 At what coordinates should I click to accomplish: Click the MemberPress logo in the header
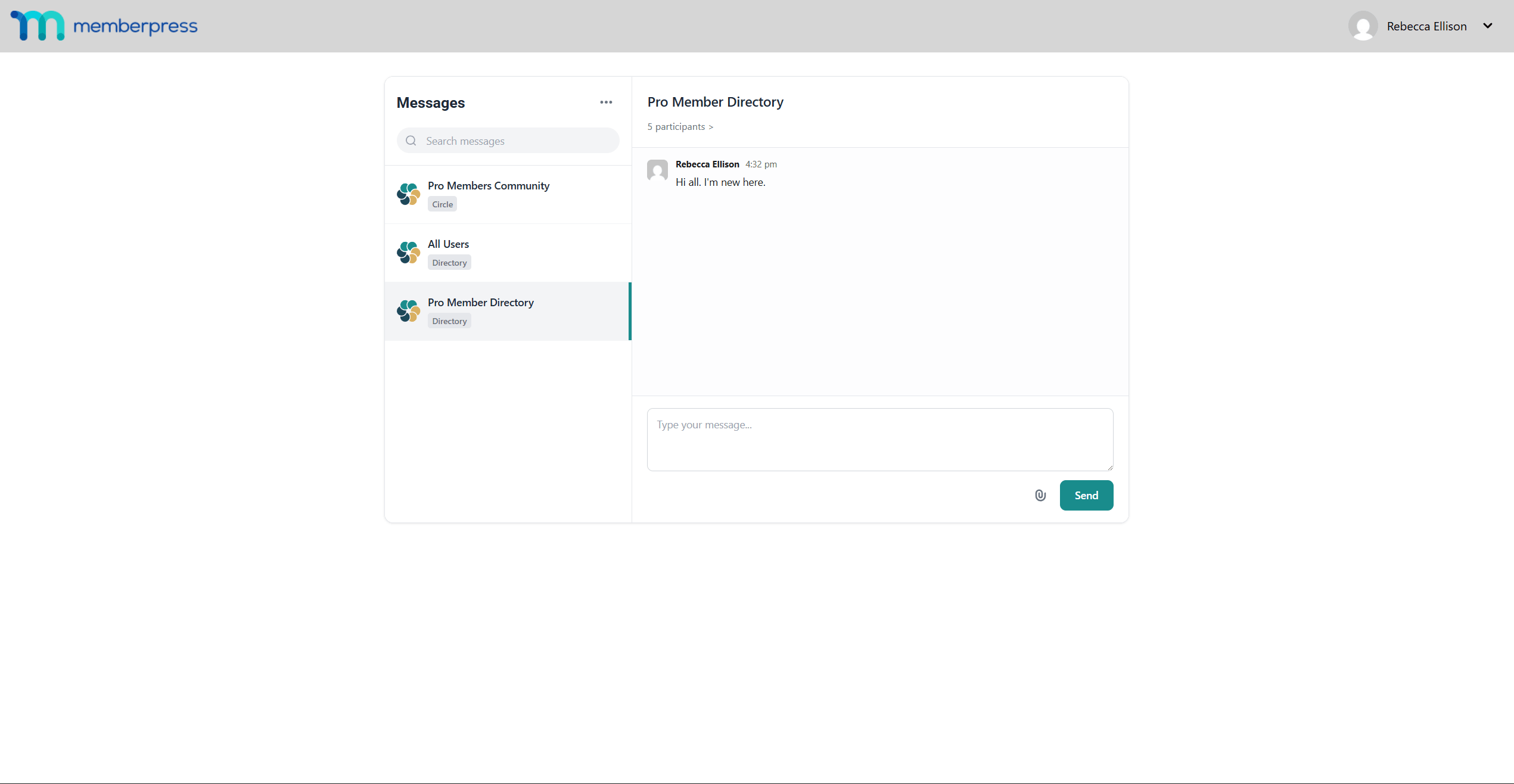(104, 26)
